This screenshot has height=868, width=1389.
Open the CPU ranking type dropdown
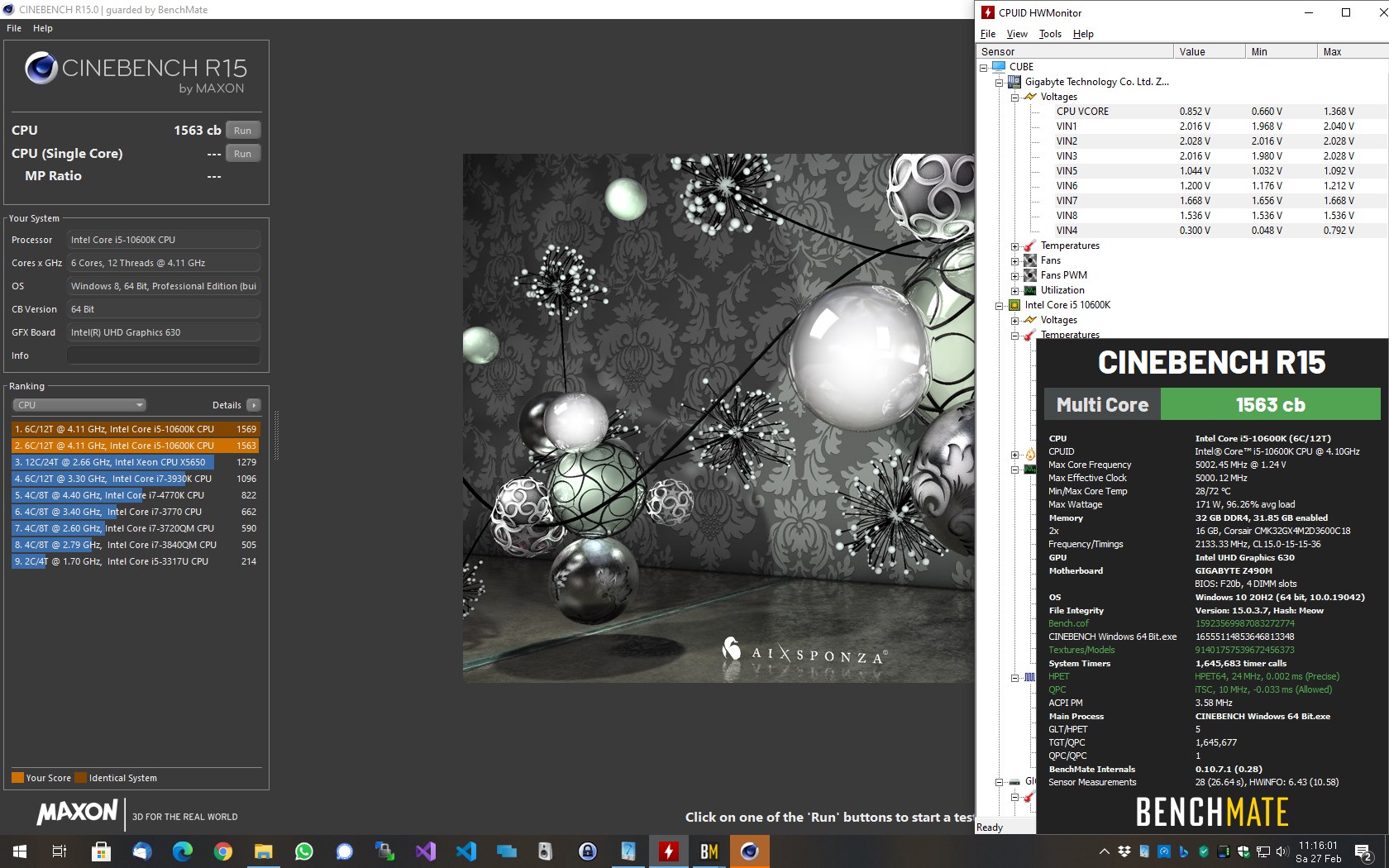pyautogui.click(x=79, y=405)
